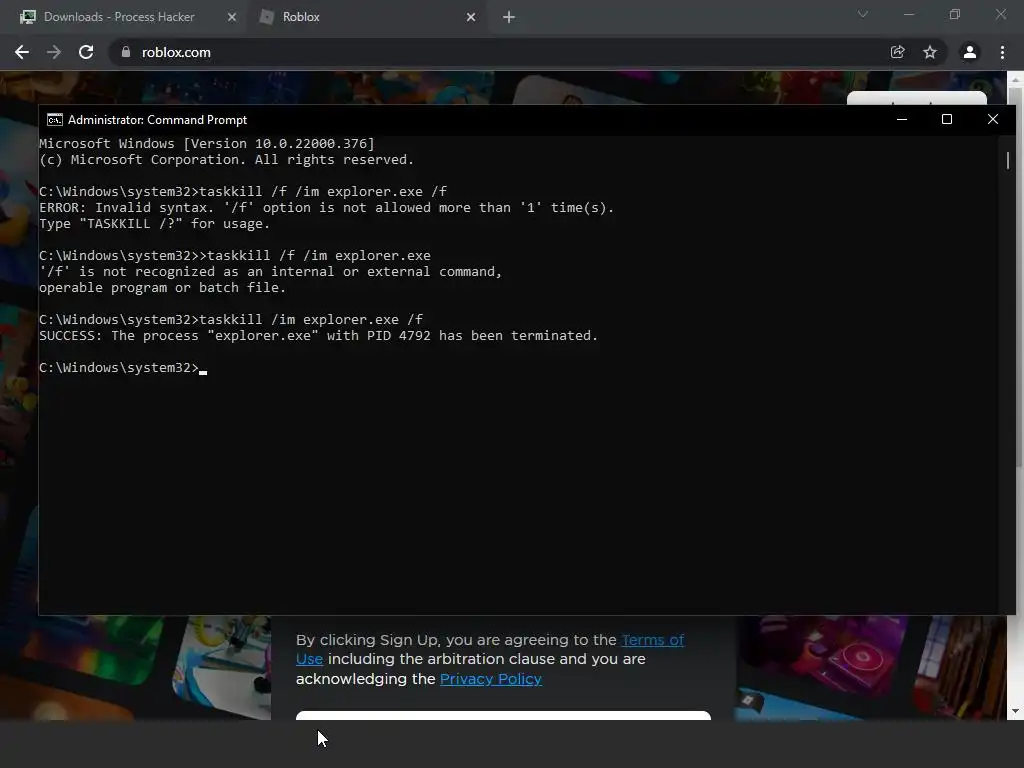View site security lock info

[x=126, y=52]
